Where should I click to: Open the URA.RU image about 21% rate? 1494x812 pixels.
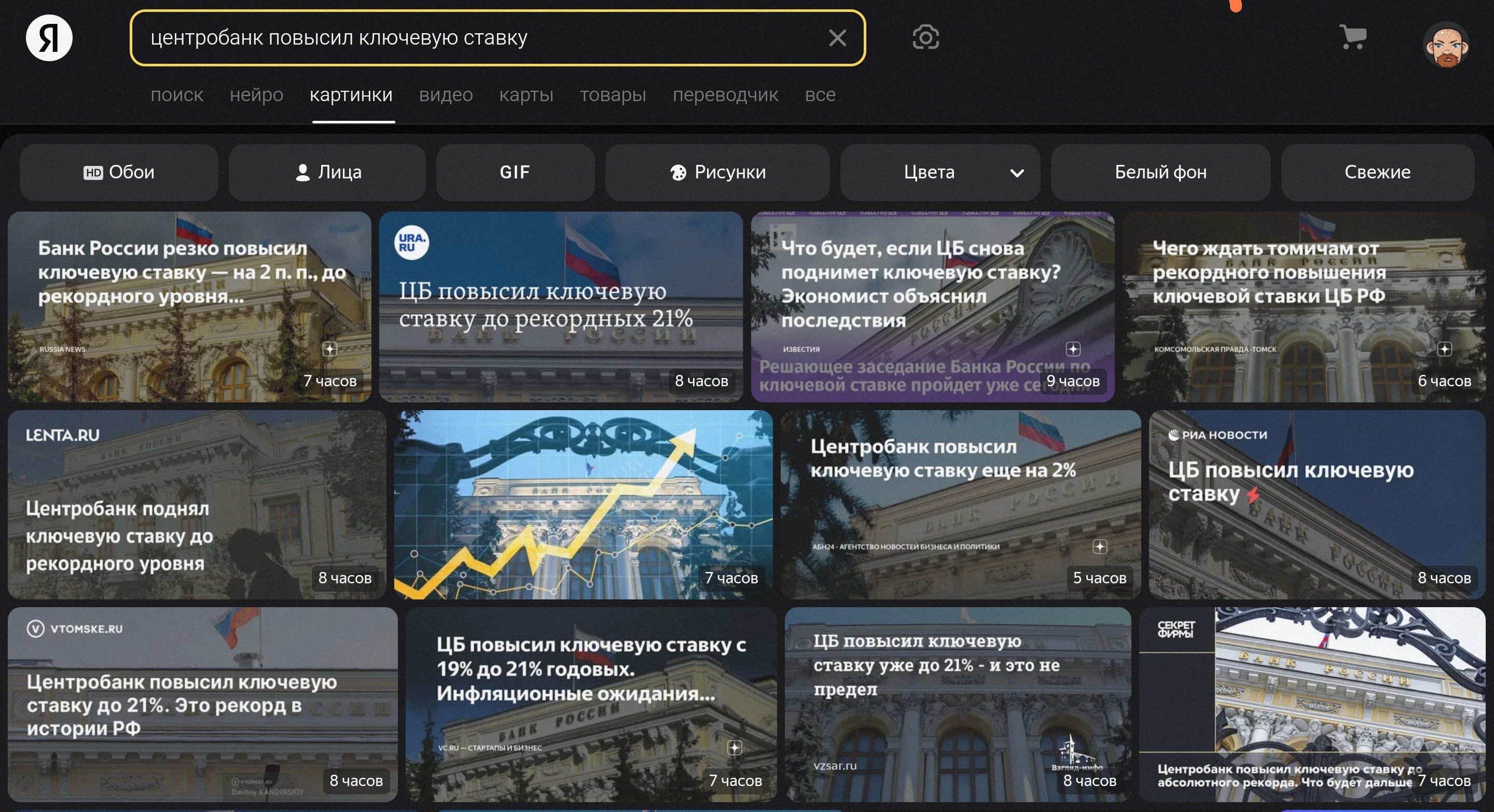pos(561,306)
